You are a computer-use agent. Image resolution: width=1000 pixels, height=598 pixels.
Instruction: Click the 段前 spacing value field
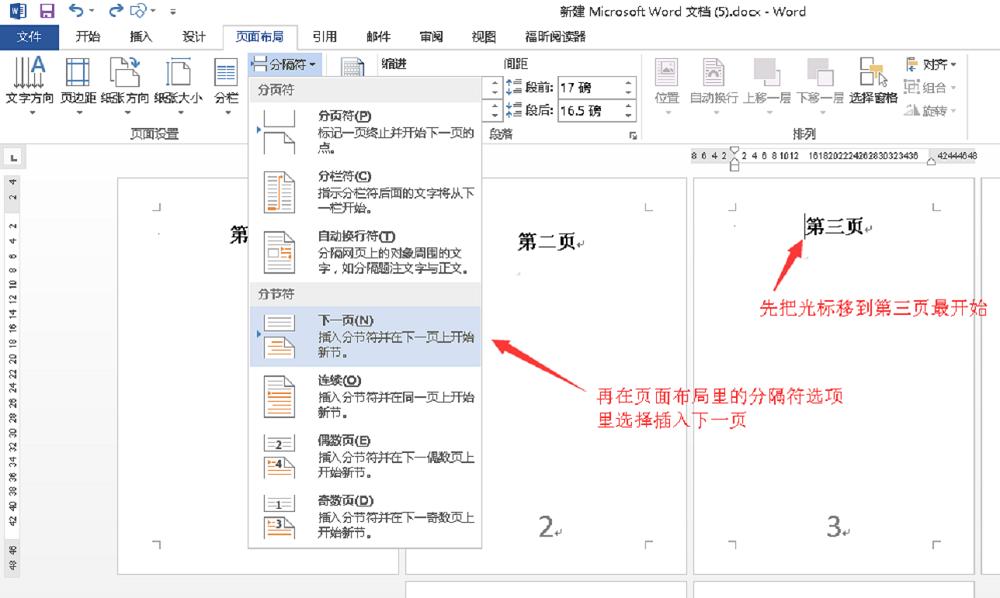tap(577, 85)
